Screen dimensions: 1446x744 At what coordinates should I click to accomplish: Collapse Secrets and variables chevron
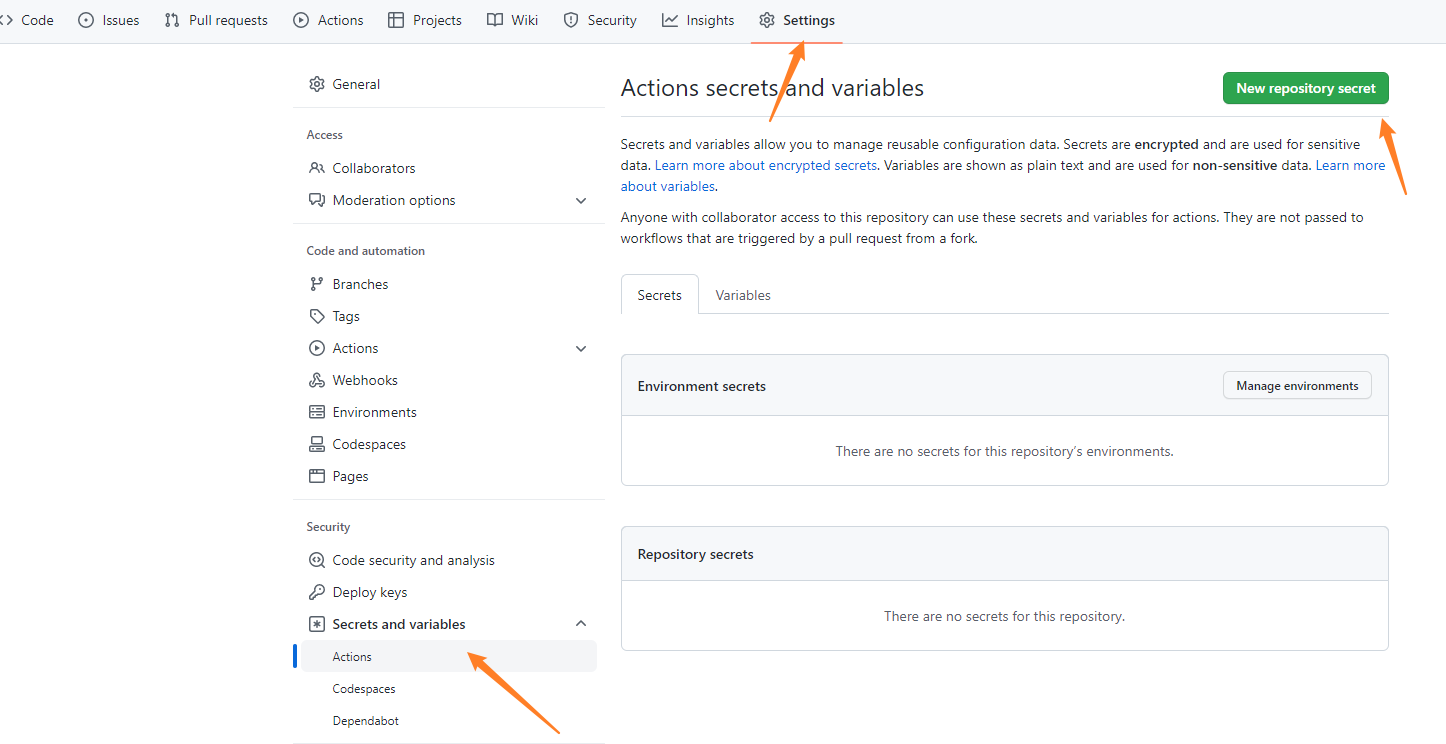(581, 624)
